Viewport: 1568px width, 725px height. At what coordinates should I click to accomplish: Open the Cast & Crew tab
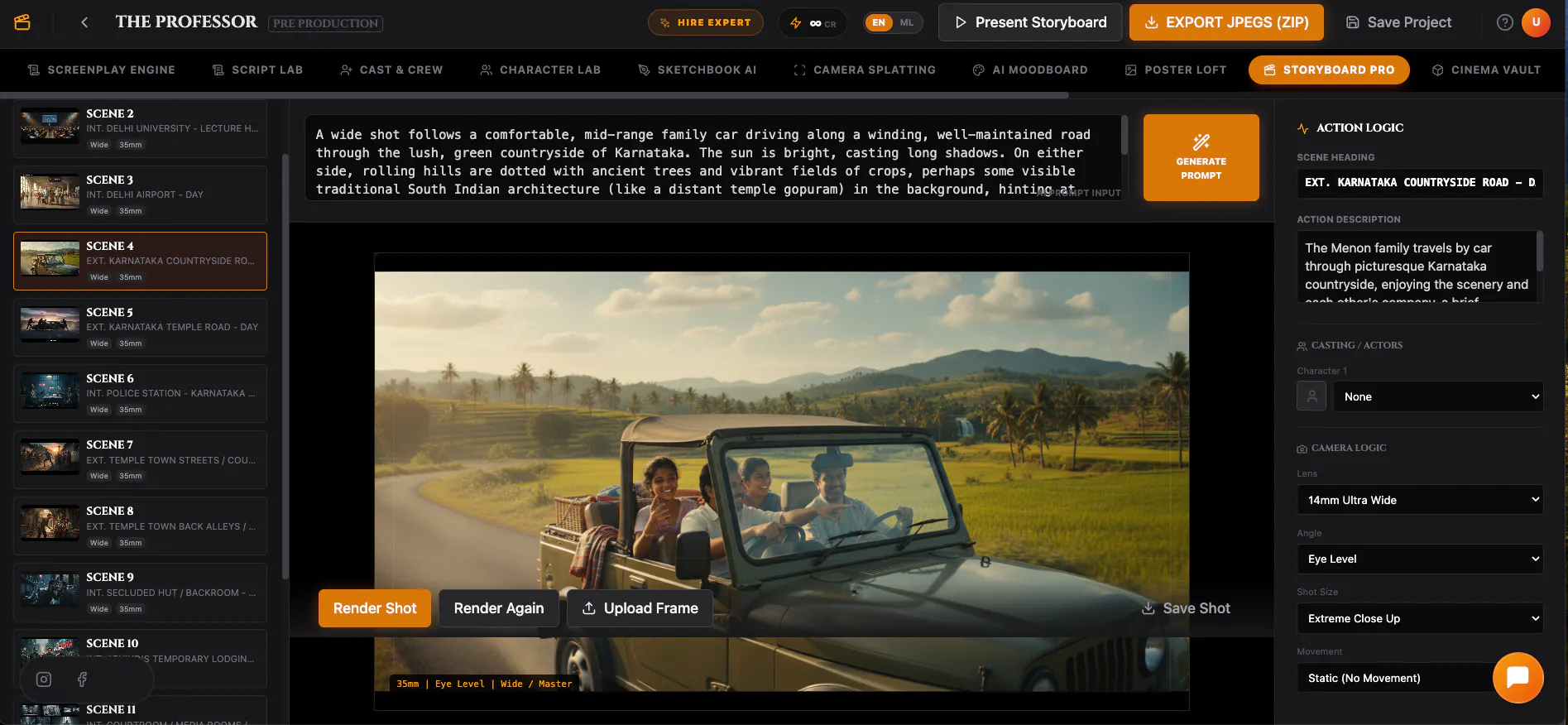coord(391,70)
